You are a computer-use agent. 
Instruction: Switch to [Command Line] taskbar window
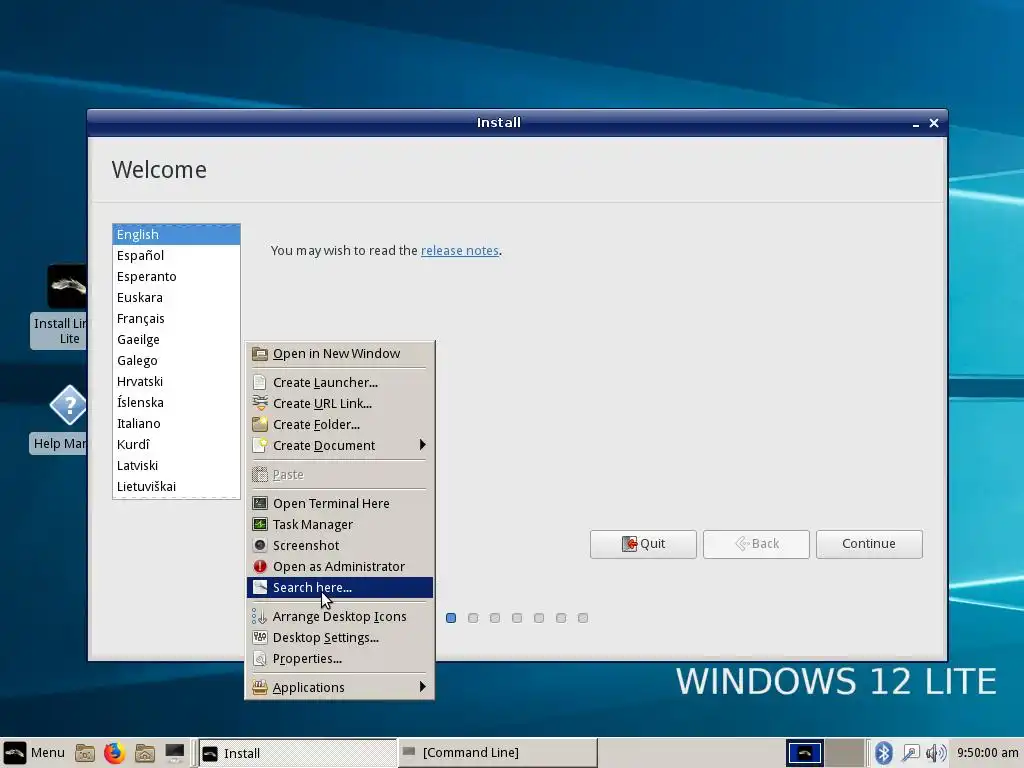pos(498,753)
